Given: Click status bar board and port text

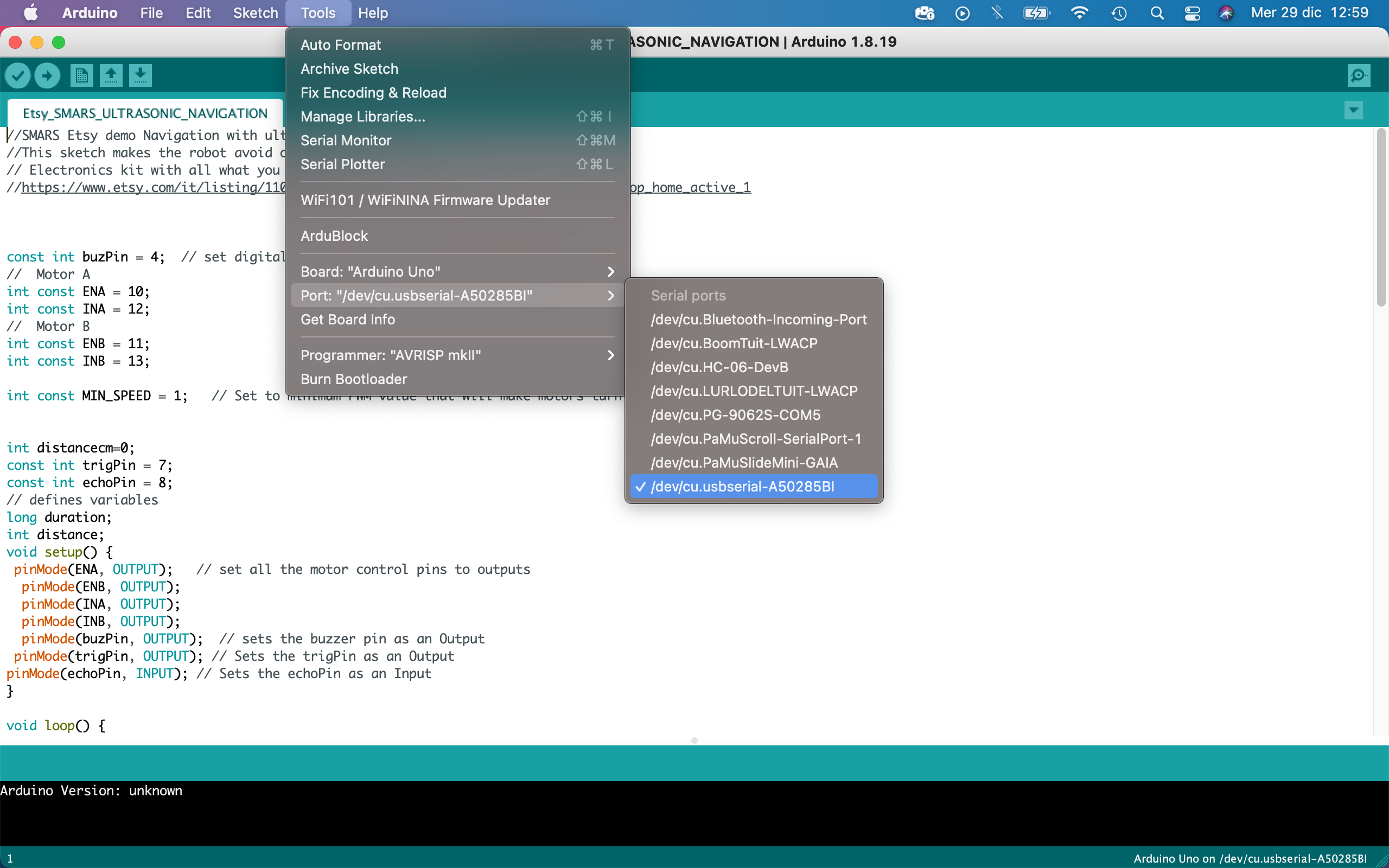Looking at the screenshot, I should coord(1250,858).
